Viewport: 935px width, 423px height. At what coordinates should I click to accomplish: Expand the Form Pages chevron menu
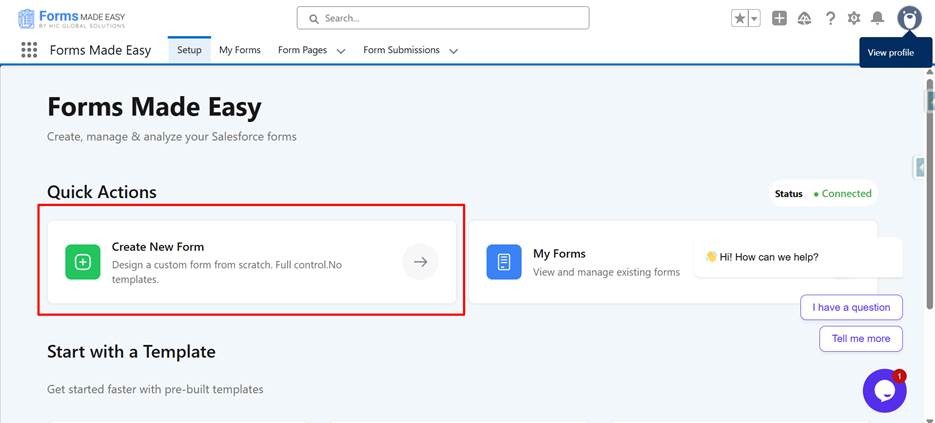(x=341, y=51)
